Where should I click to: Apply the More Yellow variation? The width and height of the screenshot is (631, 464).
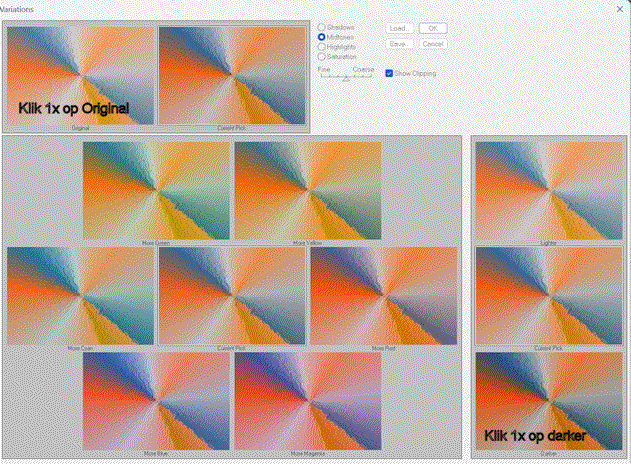click(308, 190)
